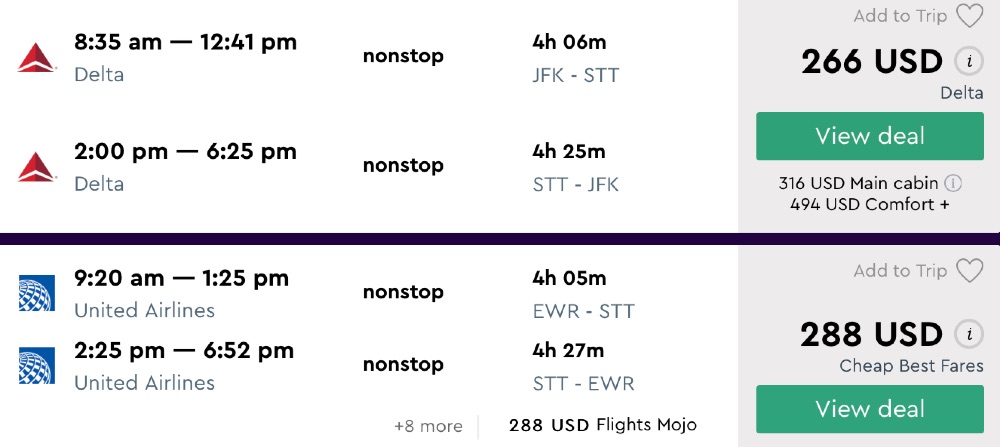The image size is (1000, 447).
Task: Click info icon beside 316 USD Main cabin
Action: 954,183
